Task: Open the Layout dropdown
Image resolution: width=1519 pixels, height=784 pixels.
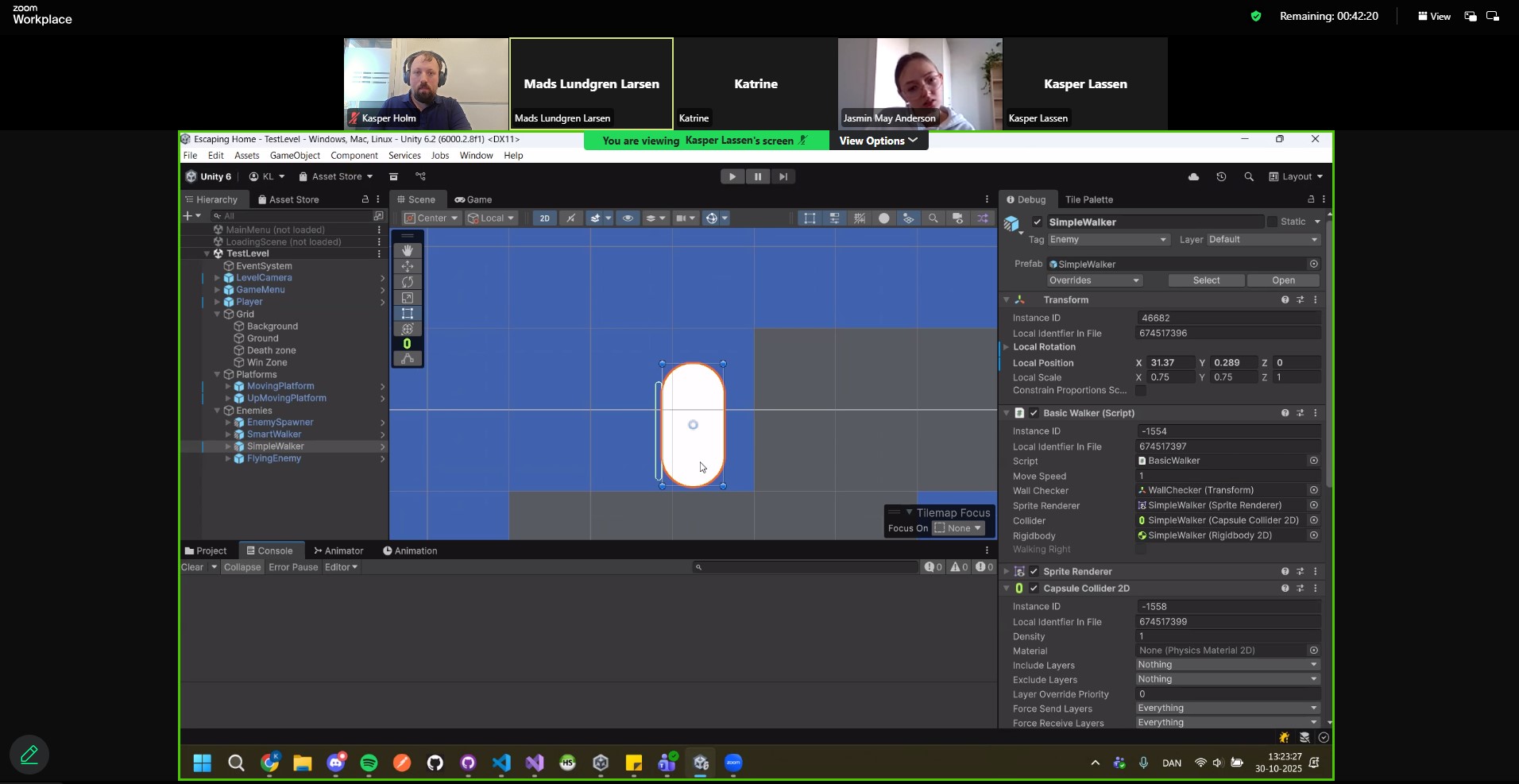Action: click(x=1296, y=177)
